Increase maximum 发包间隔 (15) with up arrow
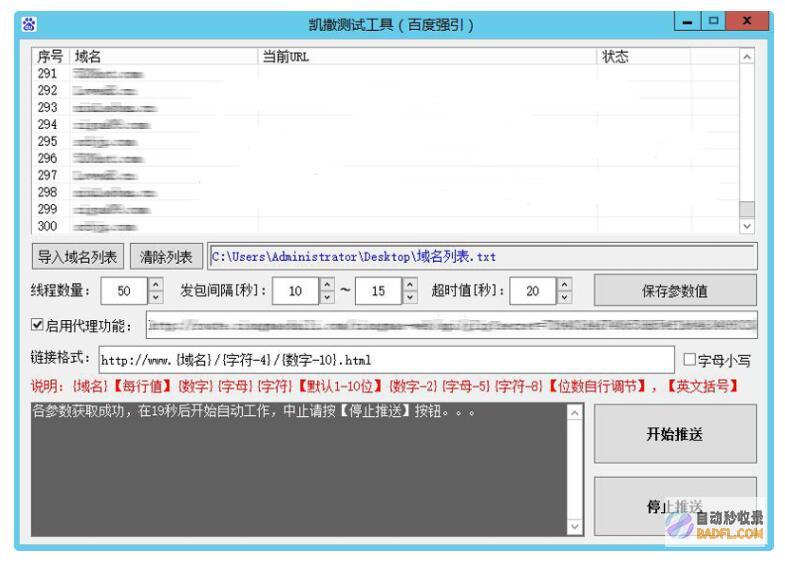785x567 pixels. tap(410, 285)
